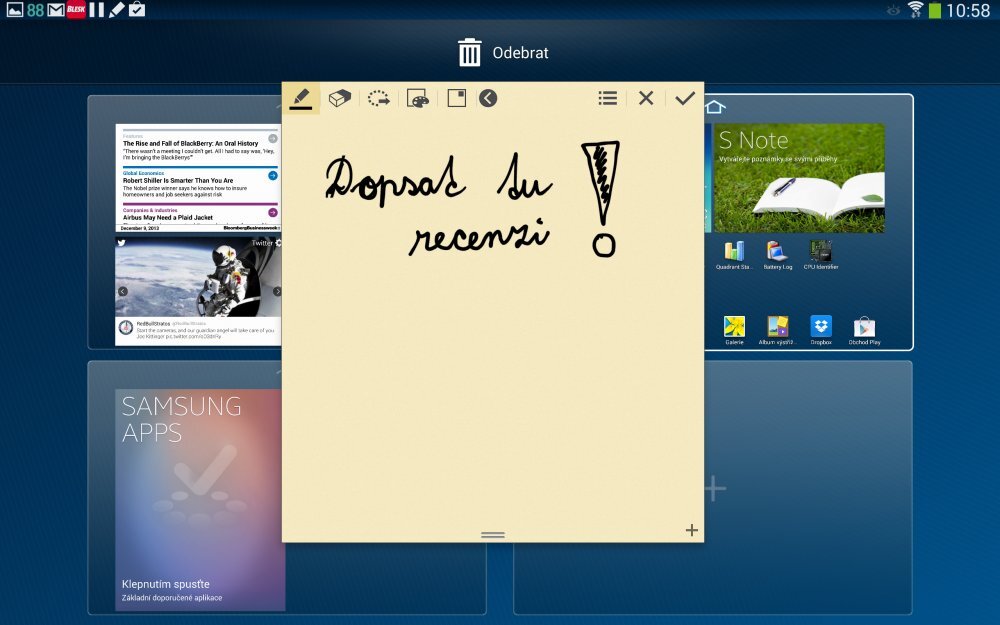Tap the Odebrat trash icon
The image size is (1000, 625).
click(468, 51)
